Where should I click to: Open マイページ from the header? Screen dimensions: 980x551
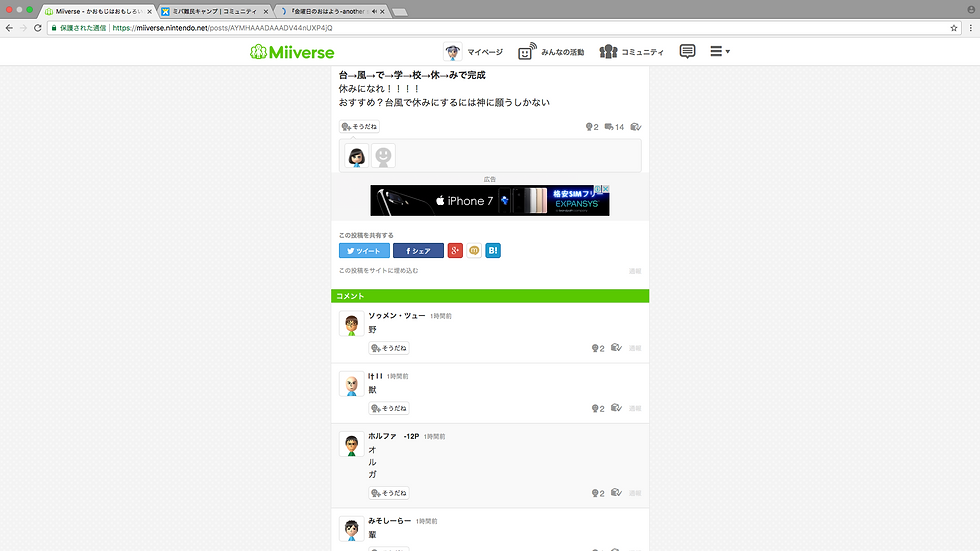pyautogui.click(x=473, y=52)
